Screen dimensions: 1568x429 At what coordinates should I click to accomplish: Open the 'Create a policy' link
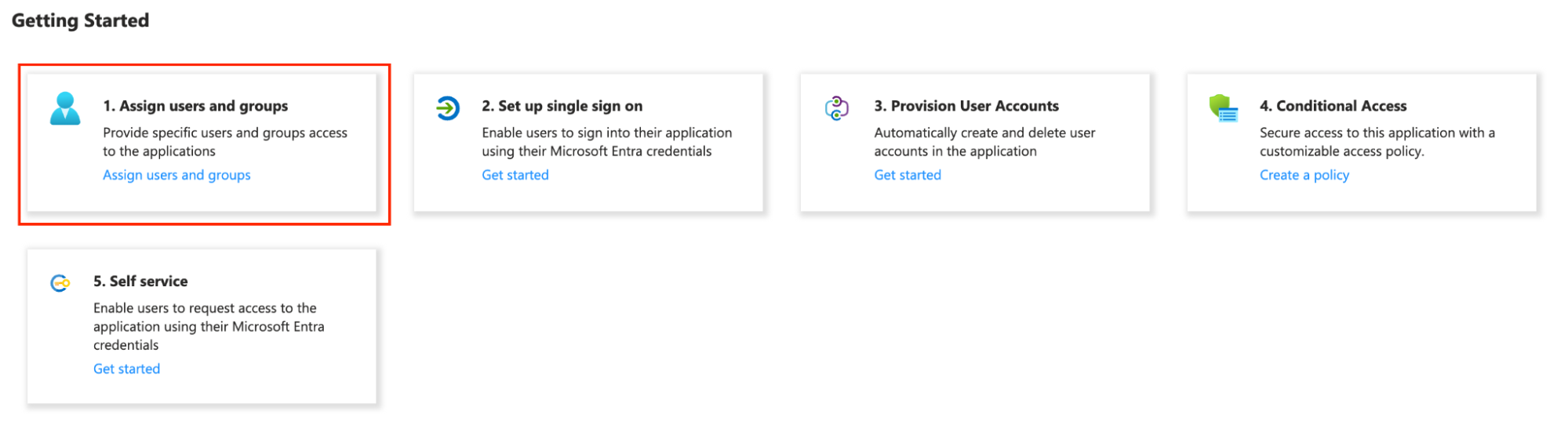click(1304, 175)
